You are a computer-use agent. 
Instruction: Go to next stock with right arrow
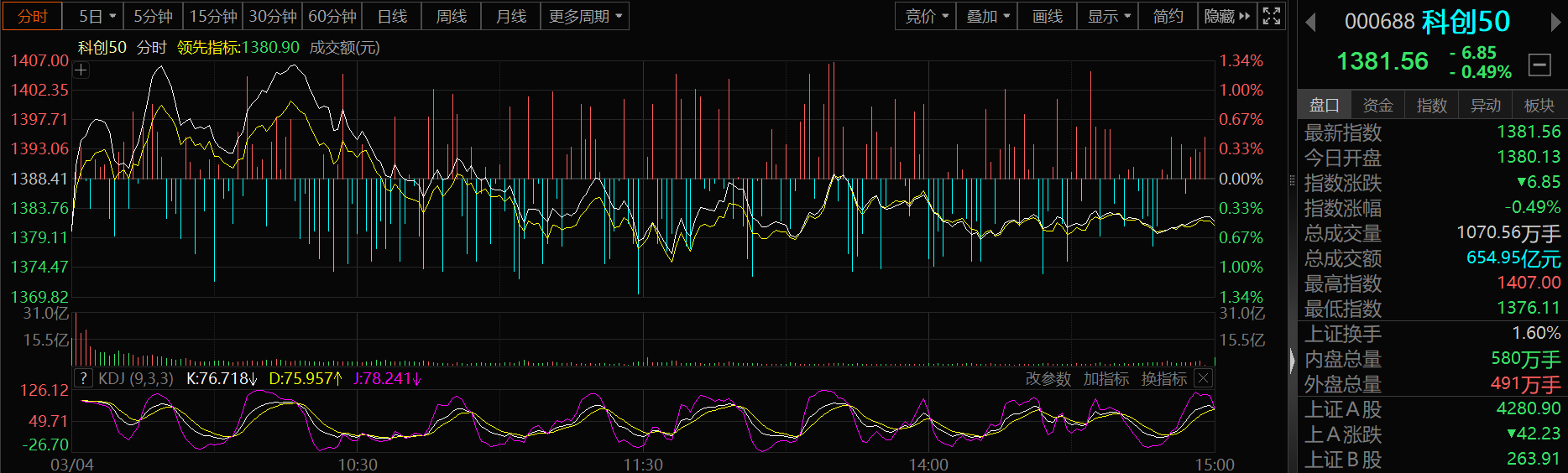click(x=1555, y=23)
